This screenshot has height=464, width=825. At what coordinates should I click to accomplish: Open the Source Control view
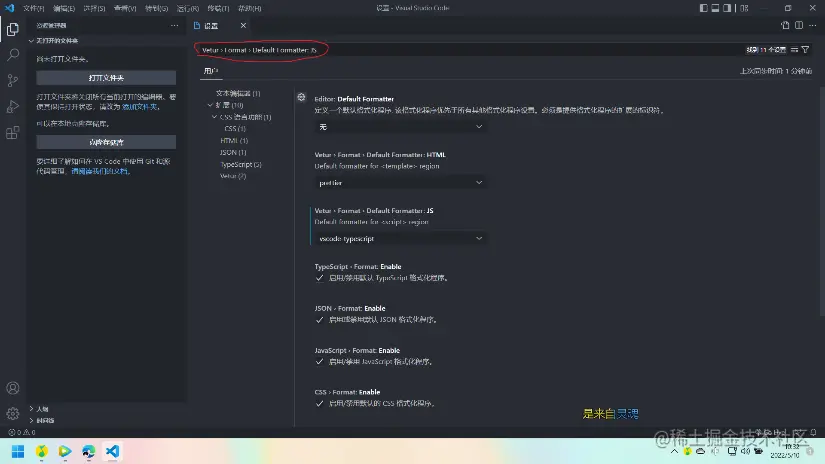[x=13, y=80]
